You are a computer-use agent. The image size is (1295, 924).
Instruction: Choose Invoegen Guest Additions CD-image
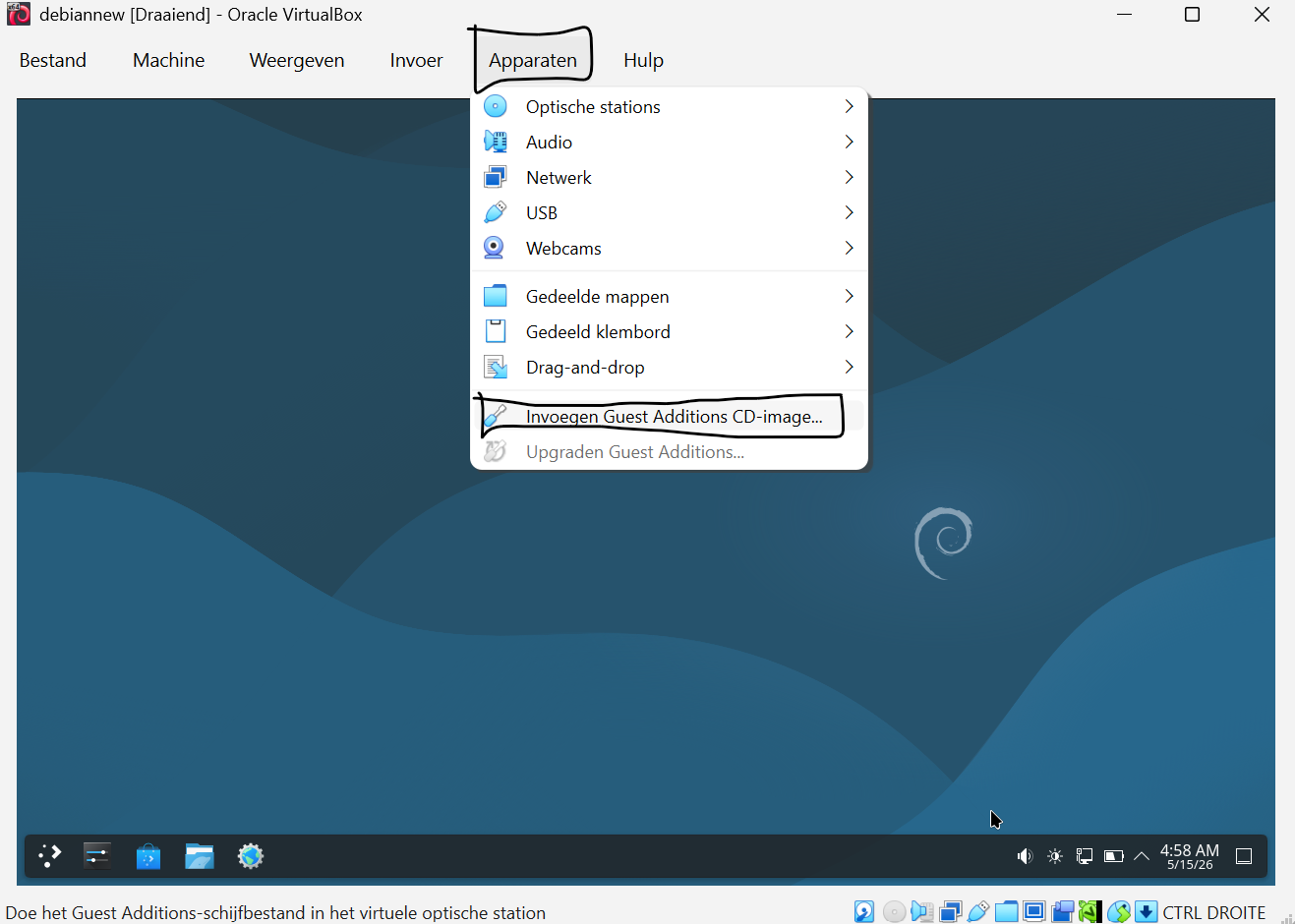669,416
